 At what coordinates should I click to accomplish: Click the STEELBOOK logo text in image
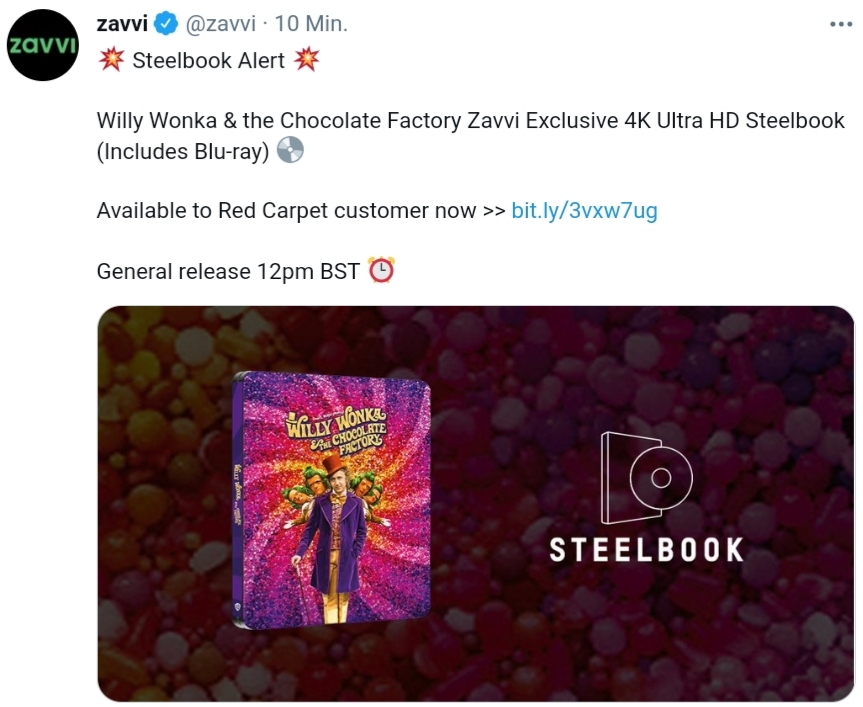tap(647, 550)
